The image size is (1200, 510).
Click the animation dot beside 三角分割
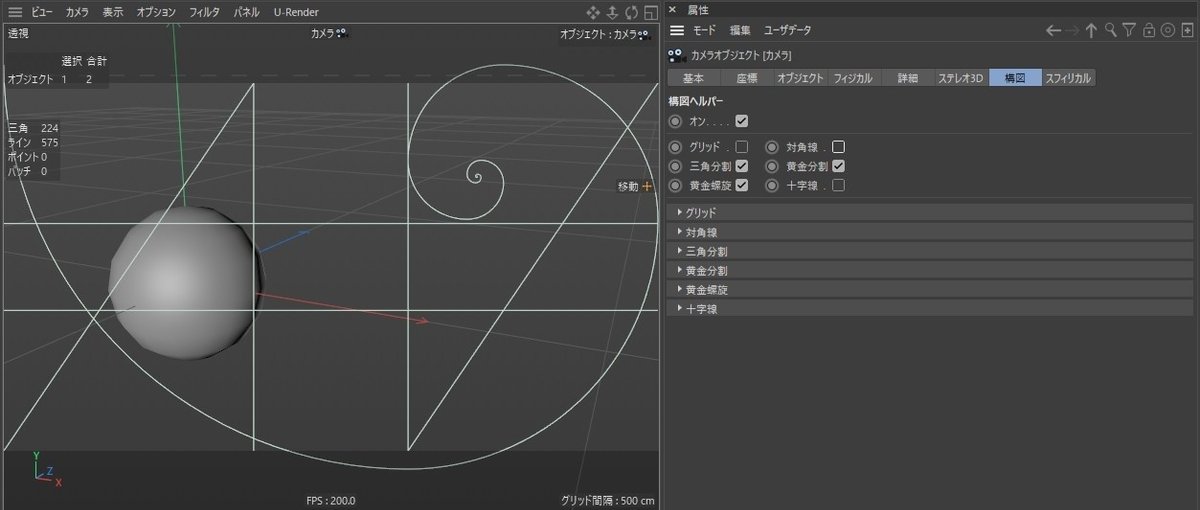click(x=675, y=166)
